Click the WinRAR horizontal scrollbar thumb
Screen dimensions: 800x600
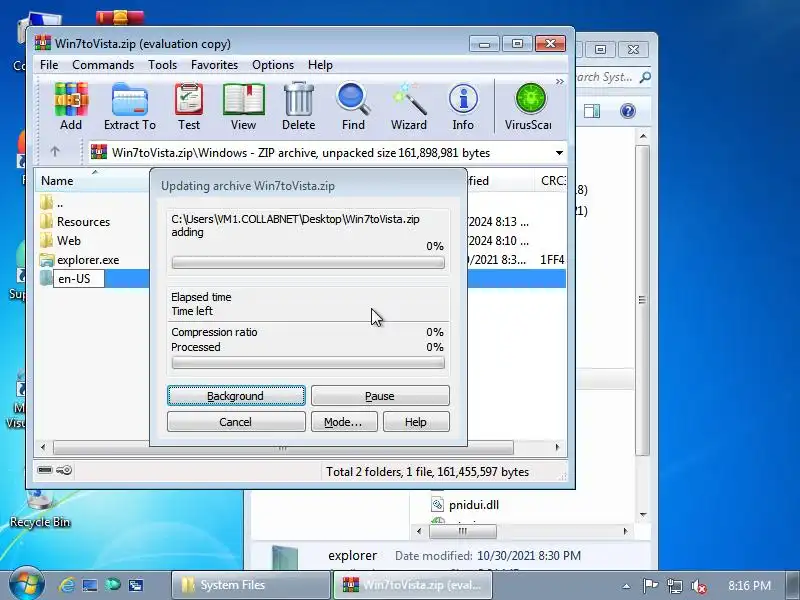click(283, 448)
